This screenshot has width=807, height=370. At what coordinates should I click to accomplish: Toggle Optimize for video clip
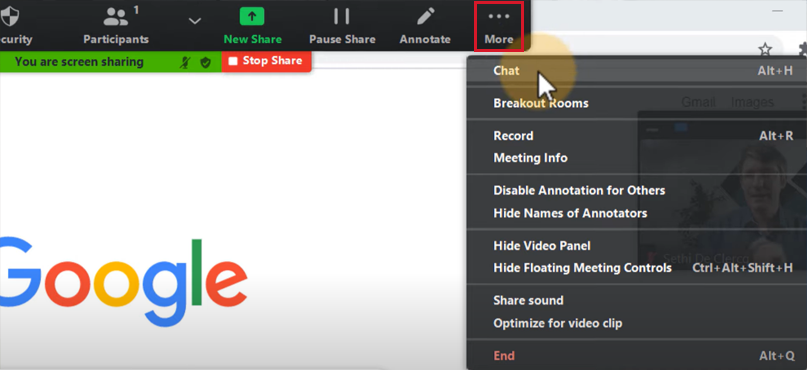point(636,323)
